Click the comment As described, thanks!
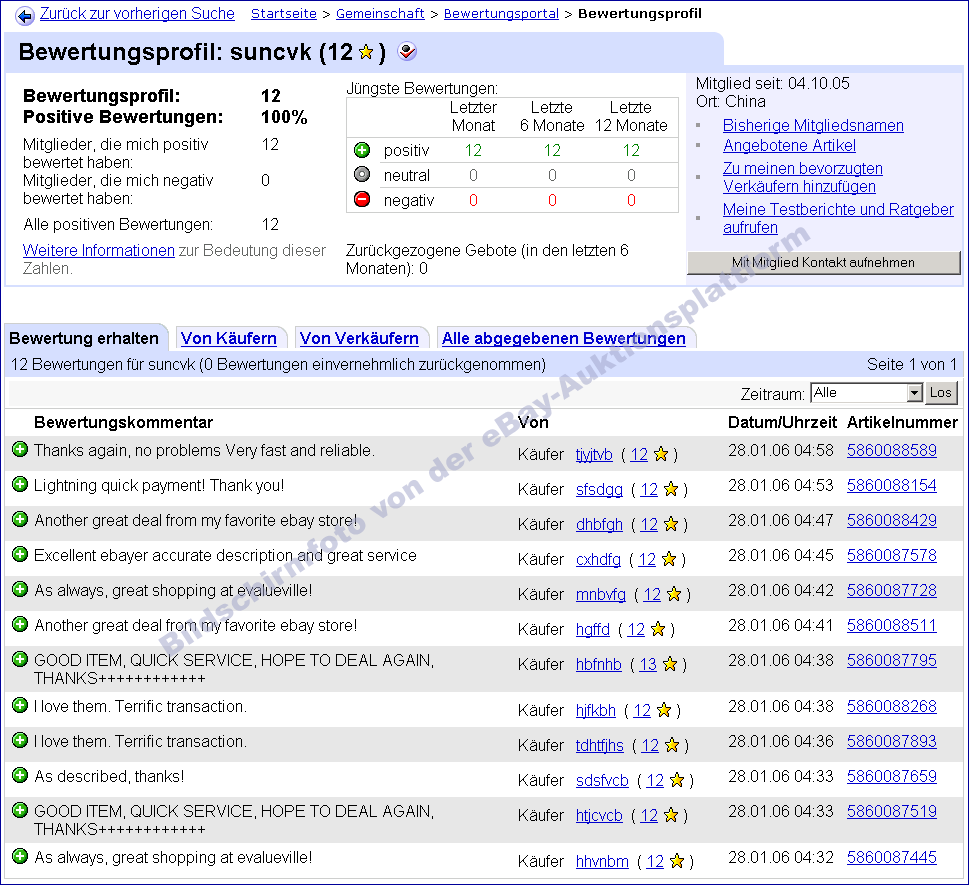 pyautogui.click(x=109, y=776)
